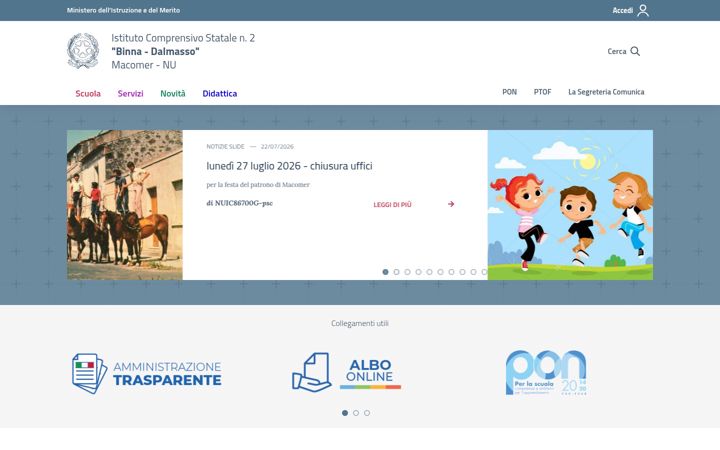This screenshot has height=450, width=720.
Task: Open the Servizi menu
Action: 130,94
